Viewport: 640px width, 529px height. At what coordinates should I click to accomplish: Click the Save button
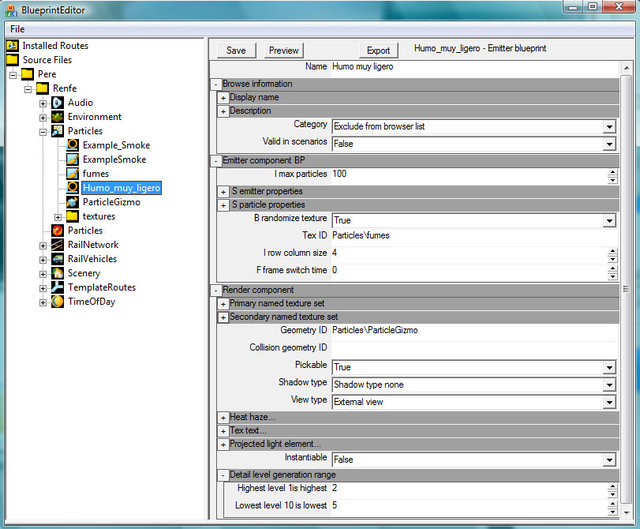point(236,50)
